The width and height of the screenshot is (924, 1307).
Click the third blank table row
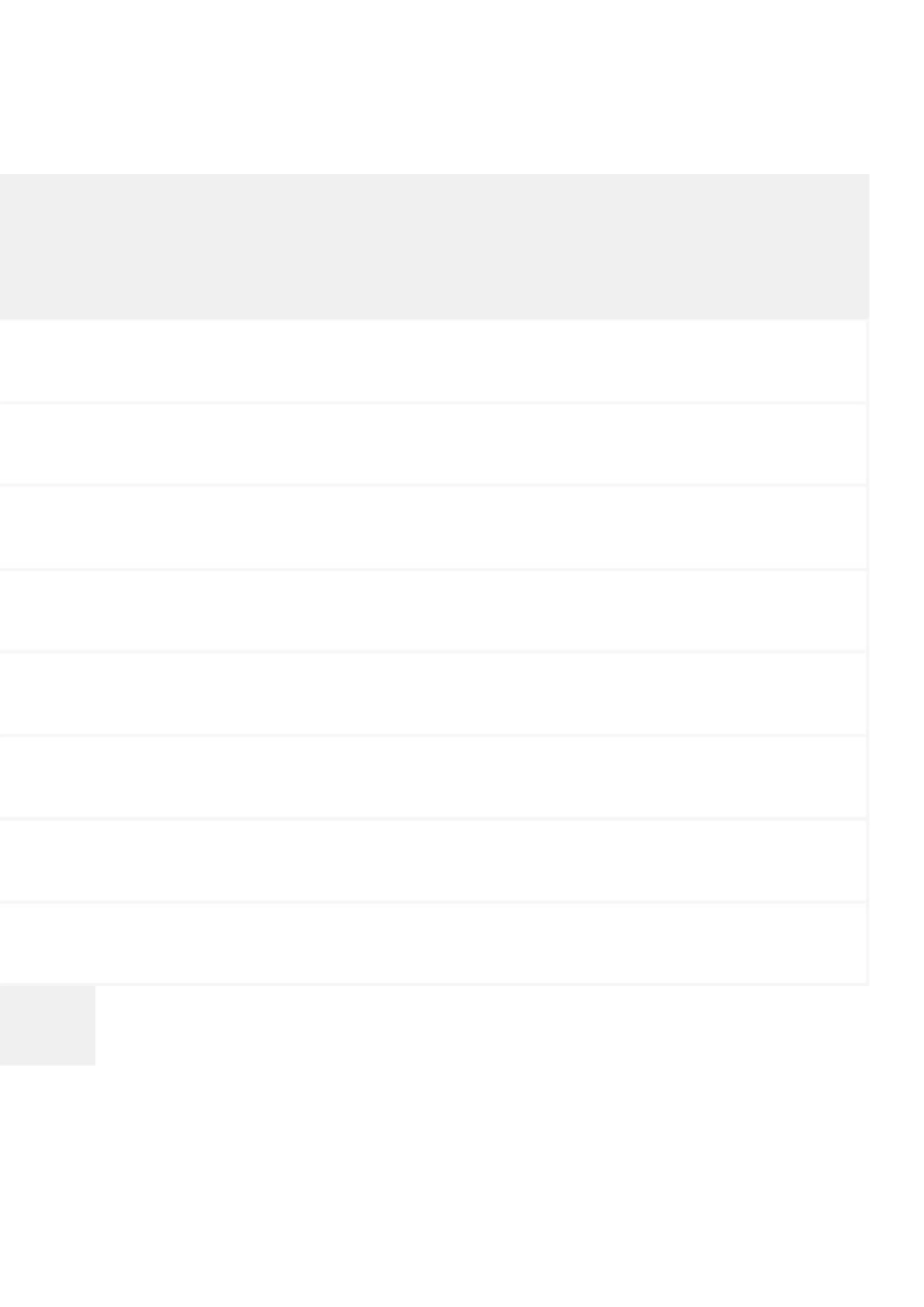pyautogui.click(x=434, y=527)
